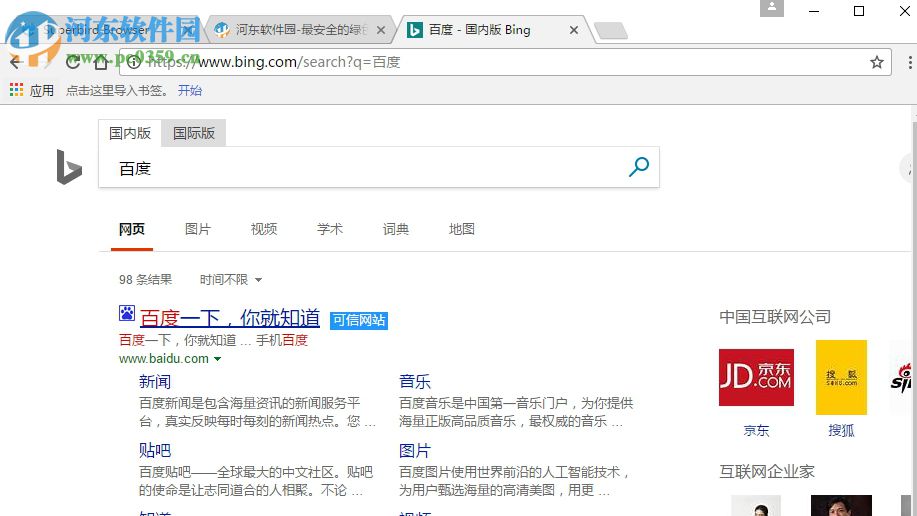Reload the page with the refresh icon

pyautogui.click(x=73, y=61)
